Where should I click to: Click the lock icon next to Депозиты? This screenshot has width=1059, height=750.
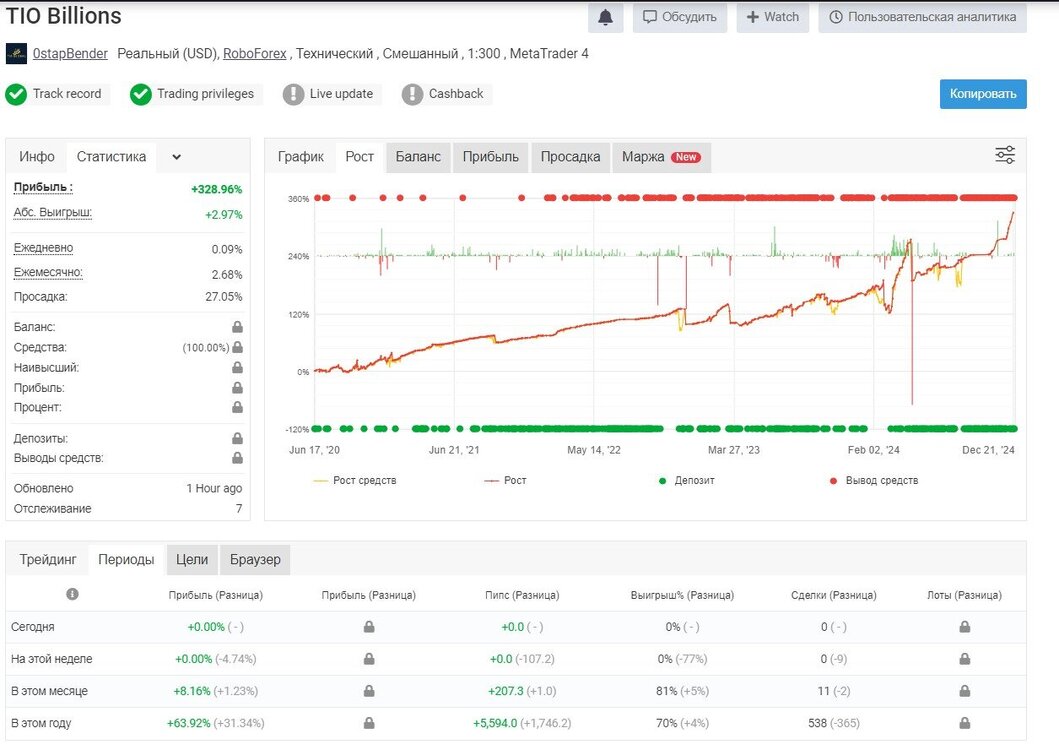237,439
